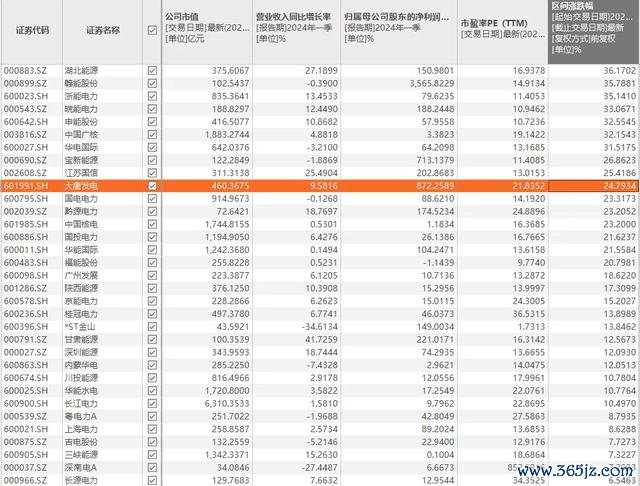Click stock name 吉电股份
Screen dimensions: 640x486
[x=81, y=442]
